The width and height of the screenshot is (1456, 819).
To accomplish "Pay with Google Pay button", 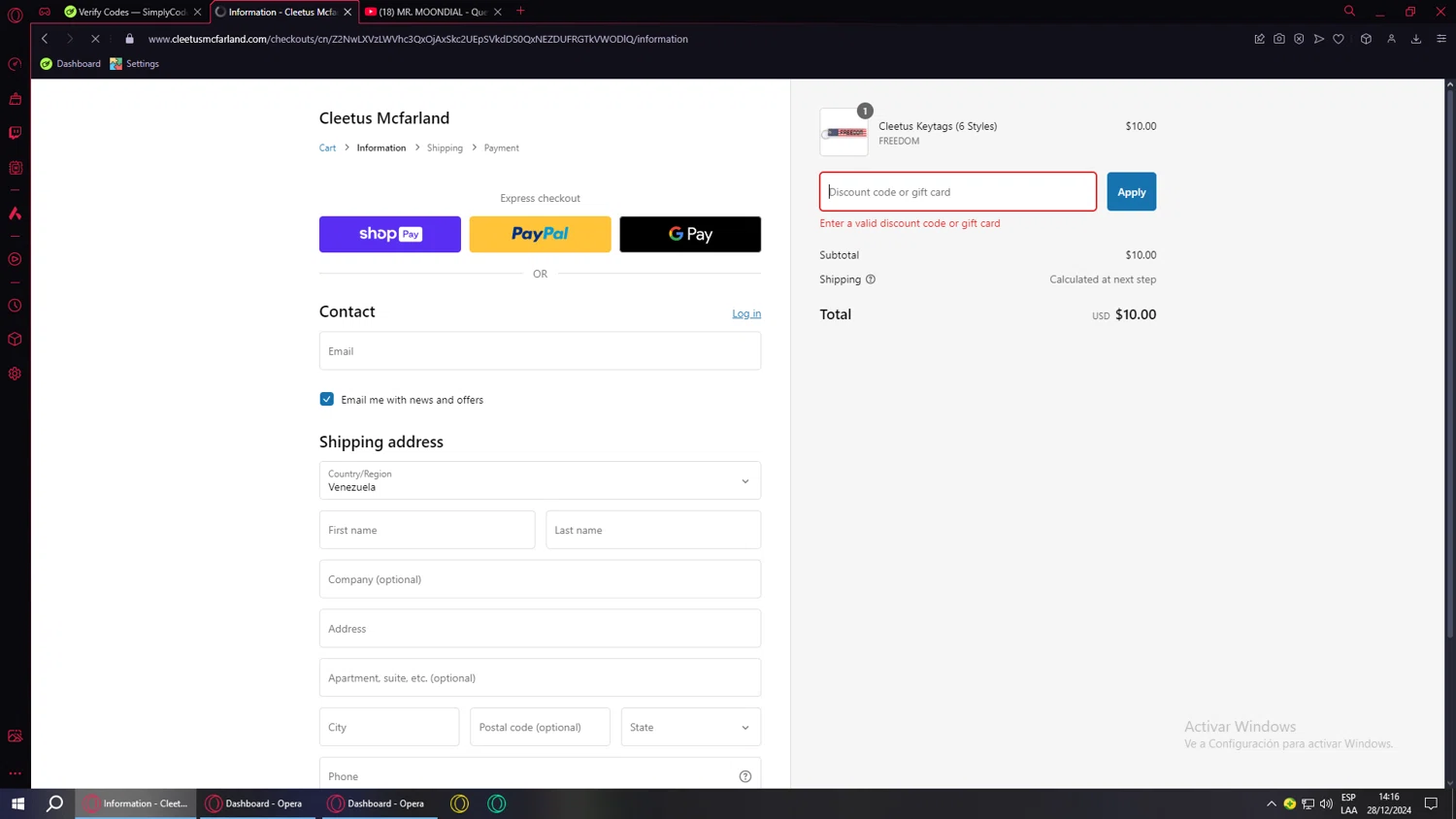I will pyautogui.click(x=690, y=234).
